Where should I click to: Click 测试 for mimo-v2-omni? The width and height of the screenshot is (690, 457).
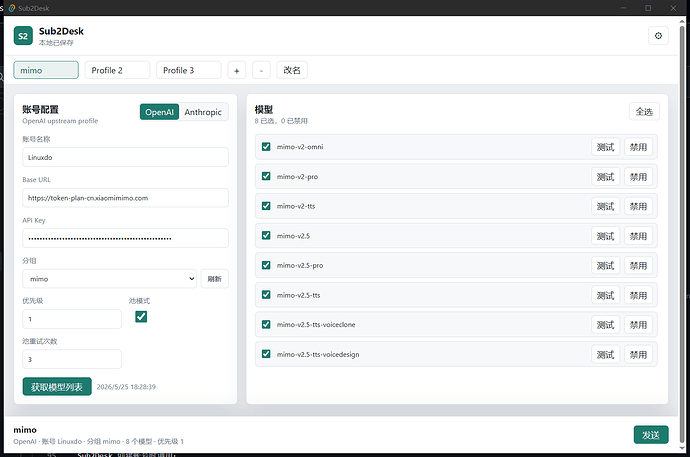(x=606, y=147)
